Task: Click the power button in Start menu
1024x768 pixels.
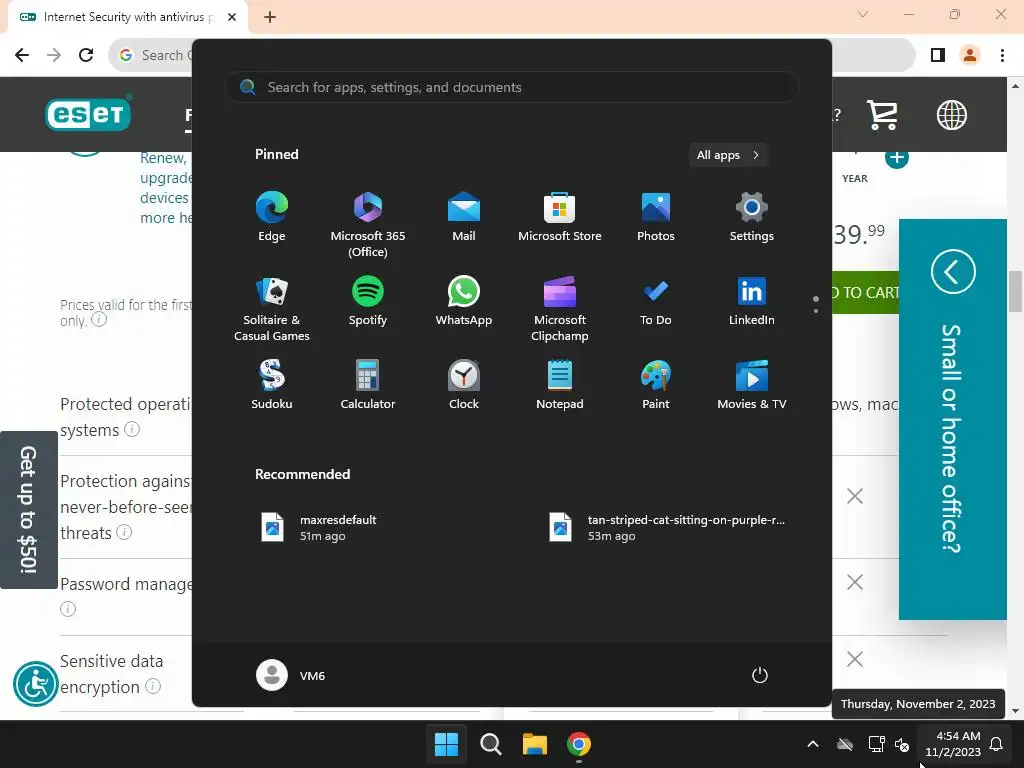Action: coord(760,675)
